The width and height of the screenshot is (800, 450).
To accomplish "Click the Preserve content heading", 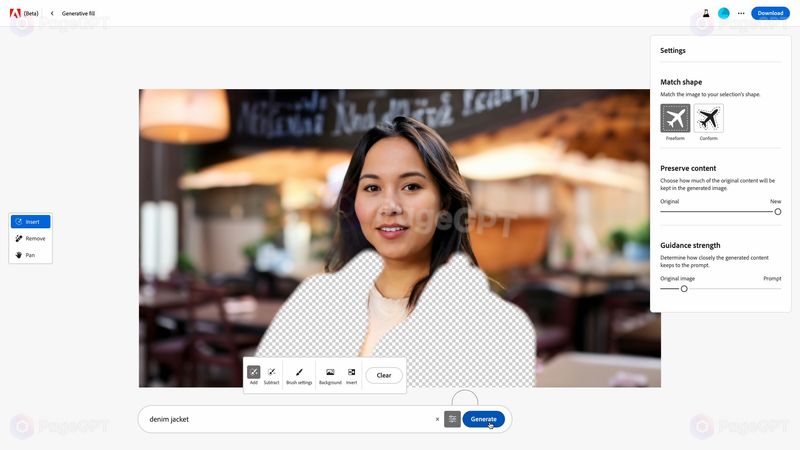I will [x=688, y=168].
